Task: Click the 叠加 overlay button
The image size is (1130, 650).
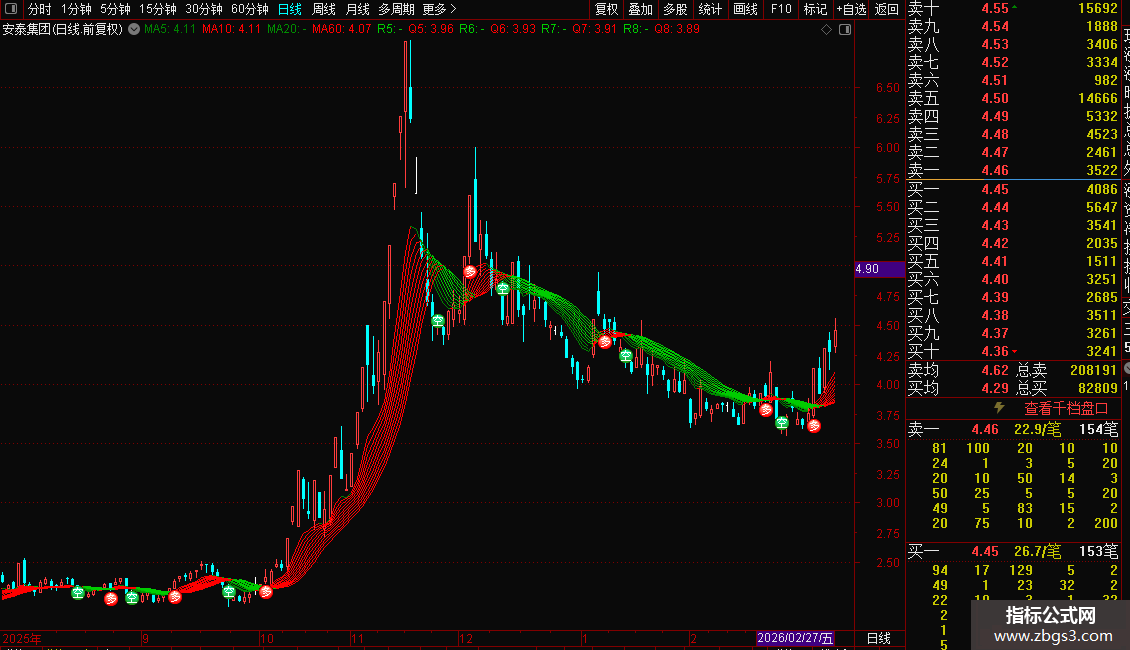Action: pyautogui.click(x=640, y=9)
